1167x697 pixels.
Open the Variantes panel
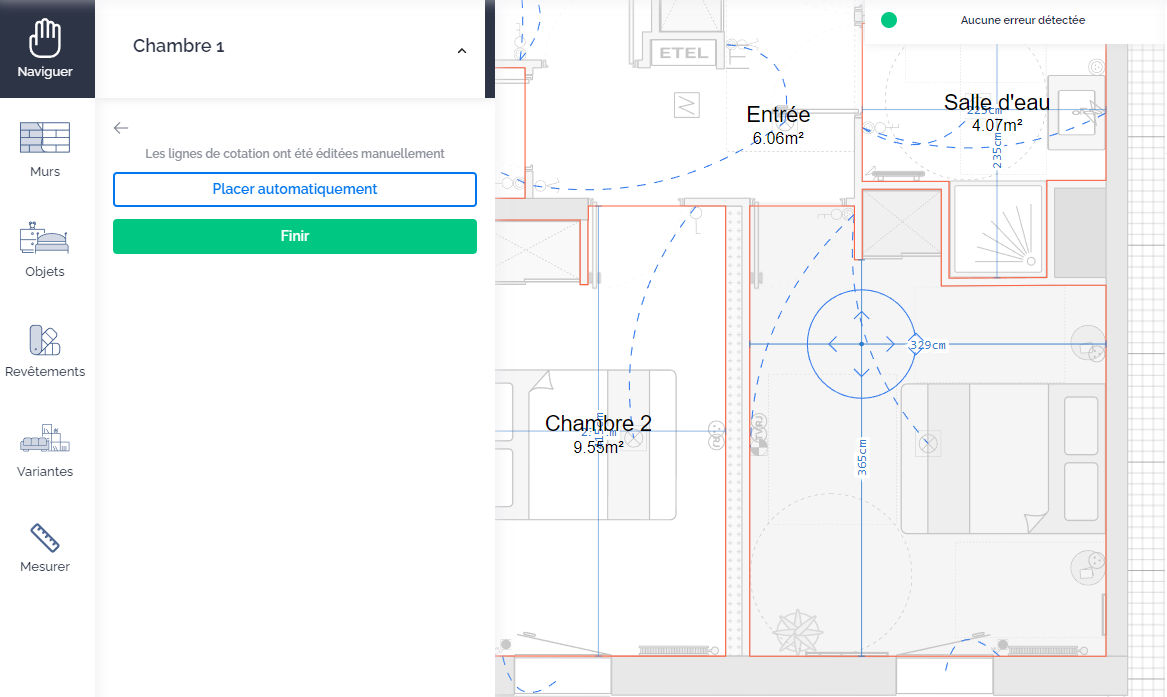click(45, 450)
